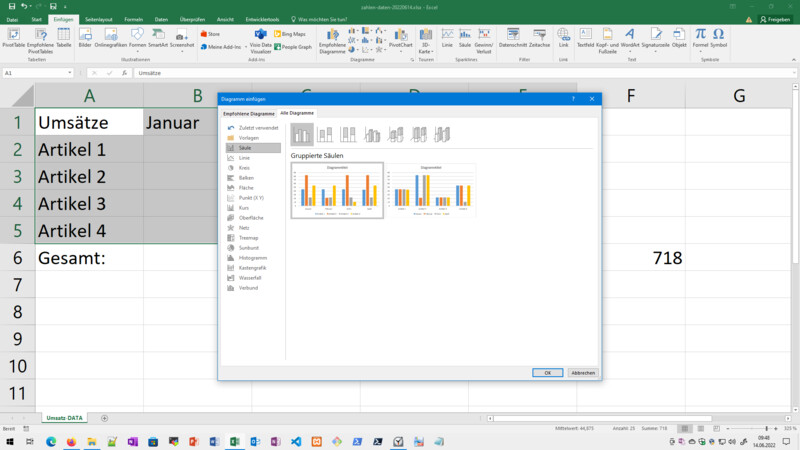Image resolution: width=800 pixels, height=450 pixels.
Task: Open the Formel equation dropdown
Action: 700,39
